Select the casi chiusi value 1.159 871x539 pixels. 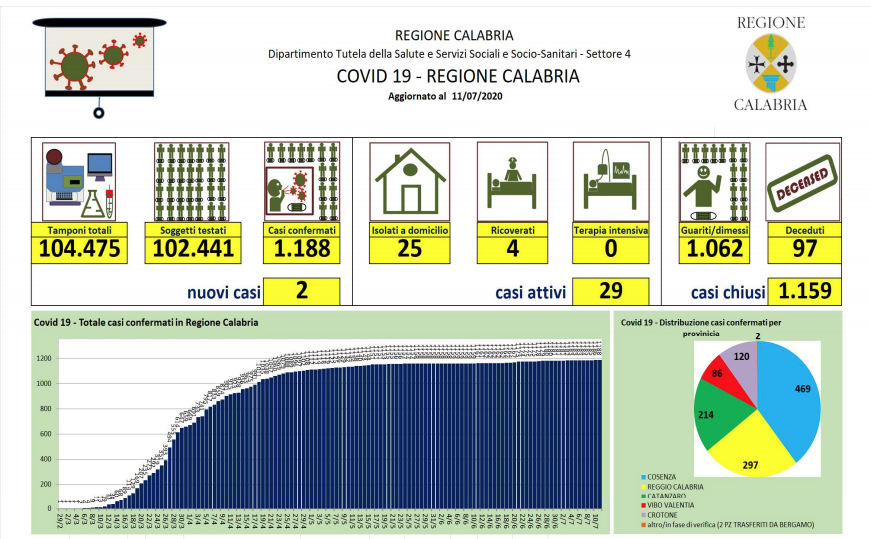[x=803, y=291]
